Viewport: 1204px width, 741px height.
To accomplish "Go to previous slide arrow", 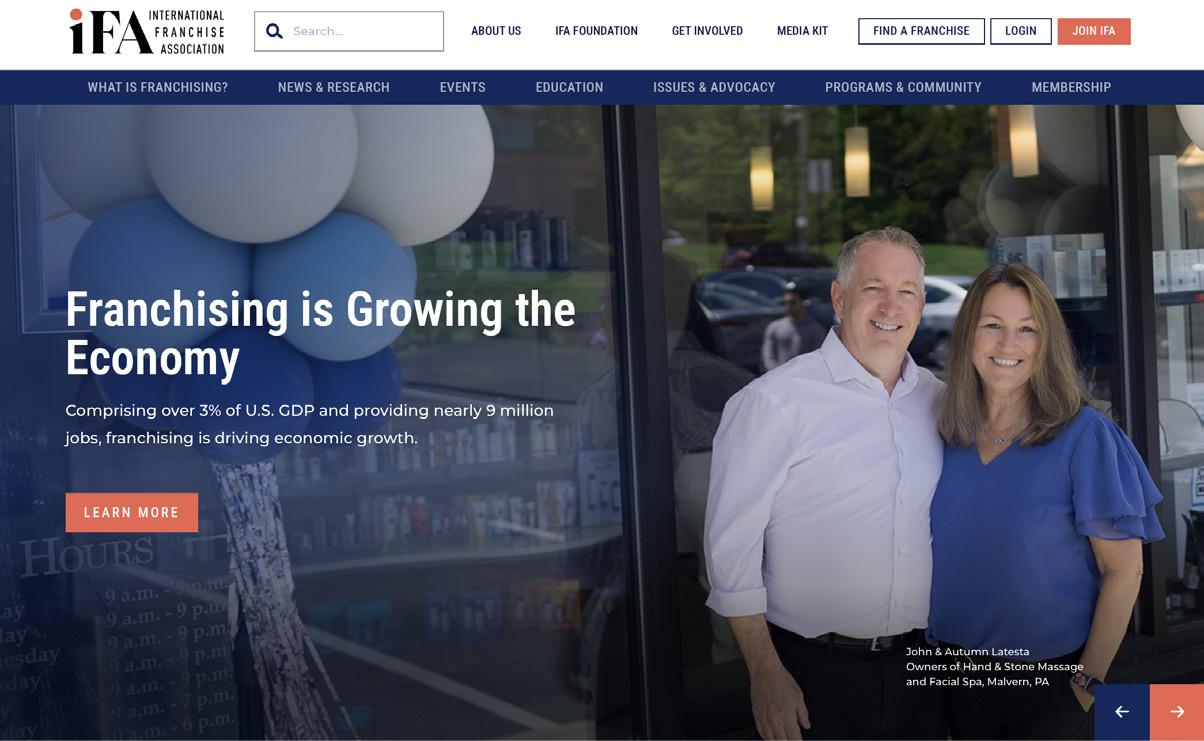I will pyautogui.click(x=1122, y=712).
